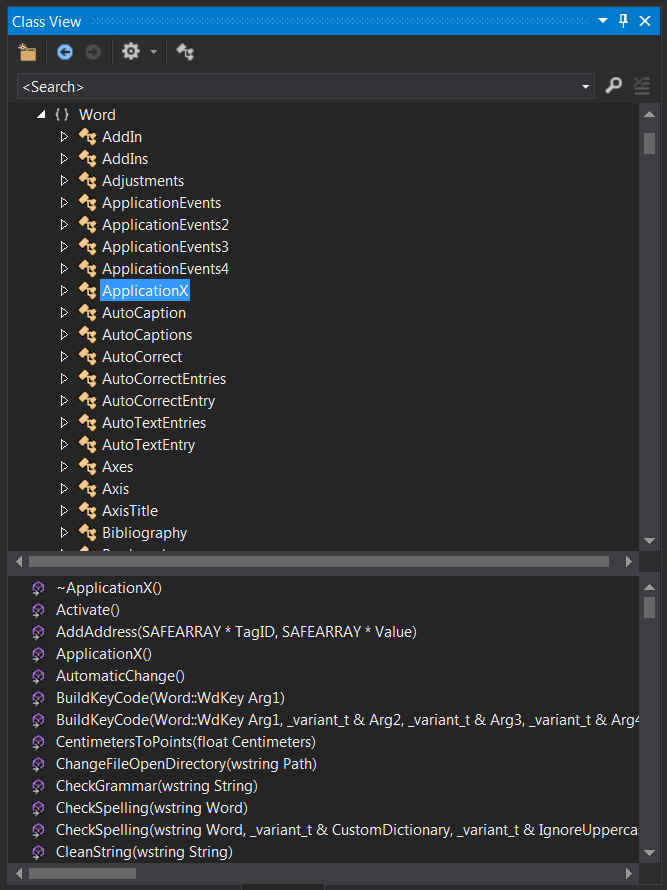
Task: Close the Class View panel
Action: (x=645, y=22)
